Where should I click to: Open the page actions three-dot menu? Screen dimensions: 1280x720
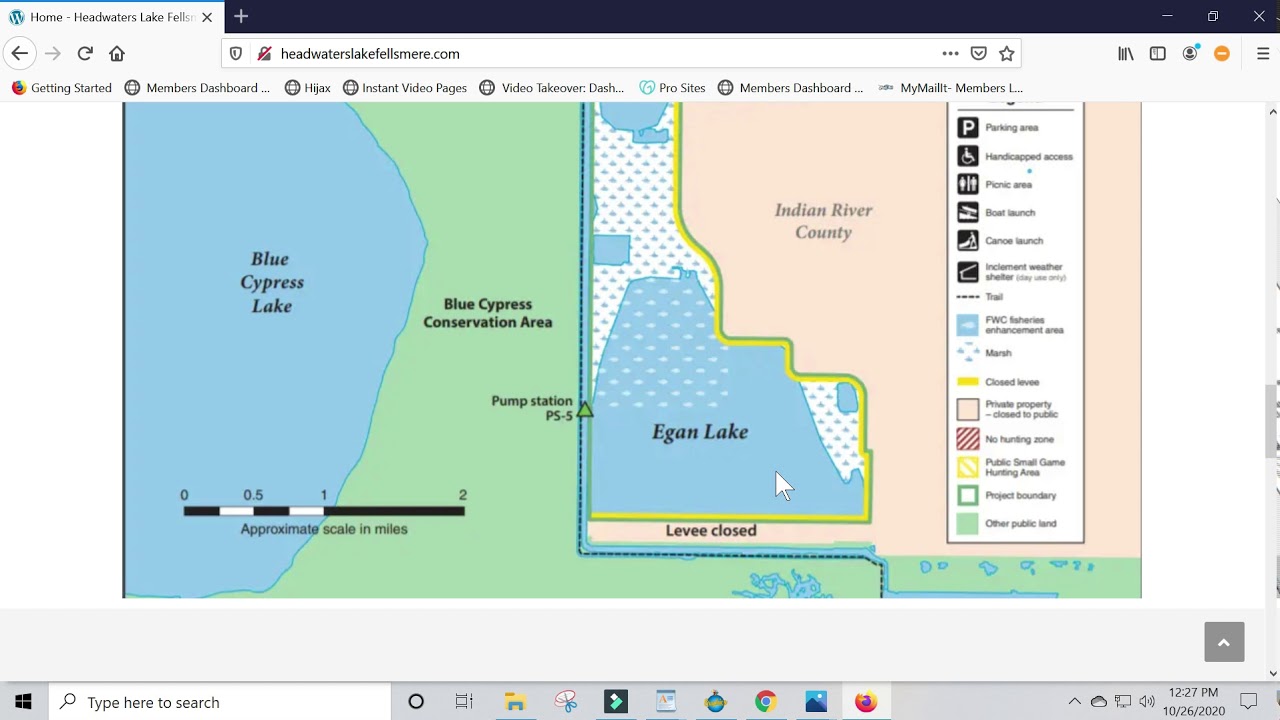950,54
